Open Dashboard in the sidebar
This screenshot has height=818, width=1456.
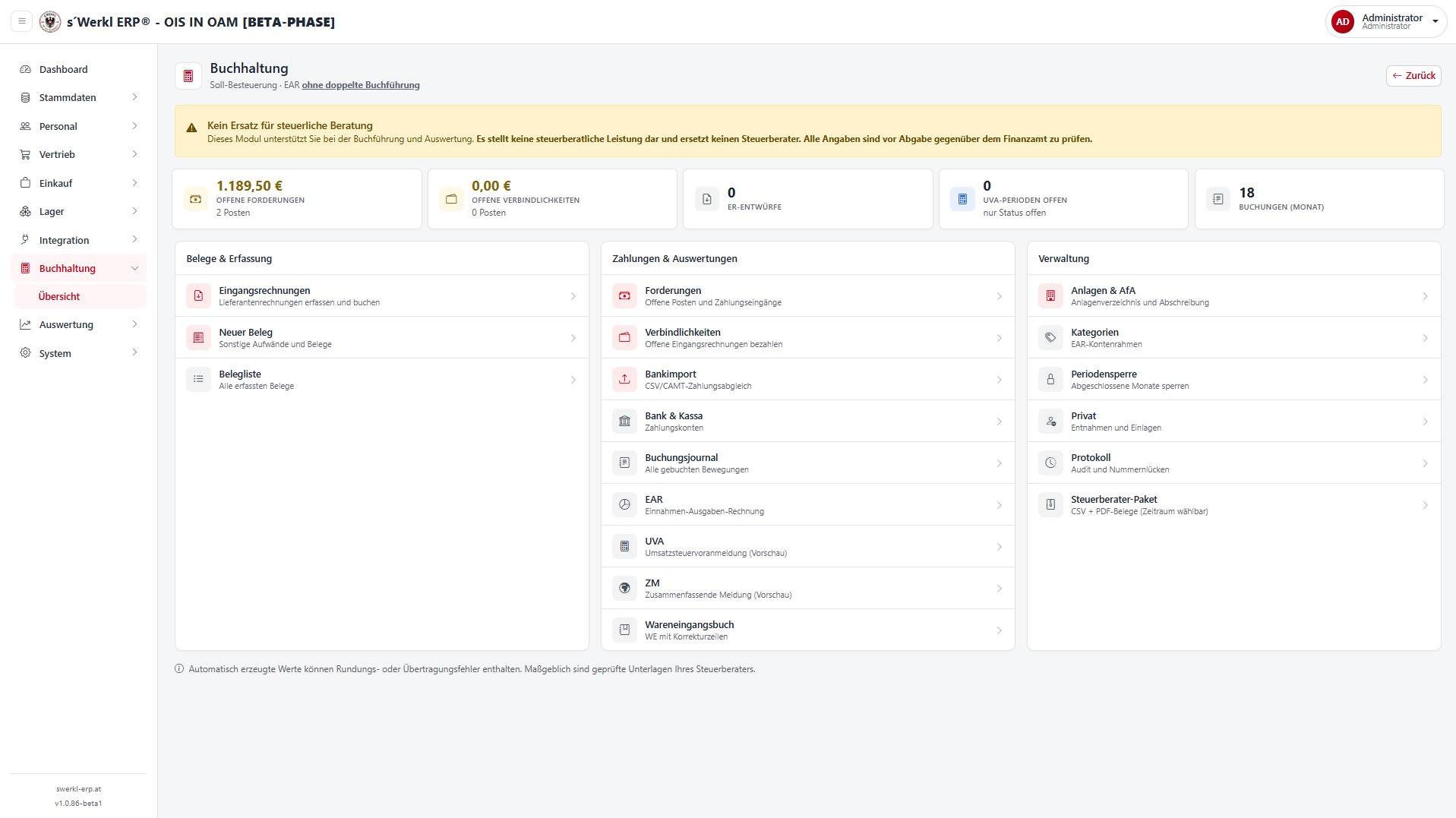click(x=78, y=69)
